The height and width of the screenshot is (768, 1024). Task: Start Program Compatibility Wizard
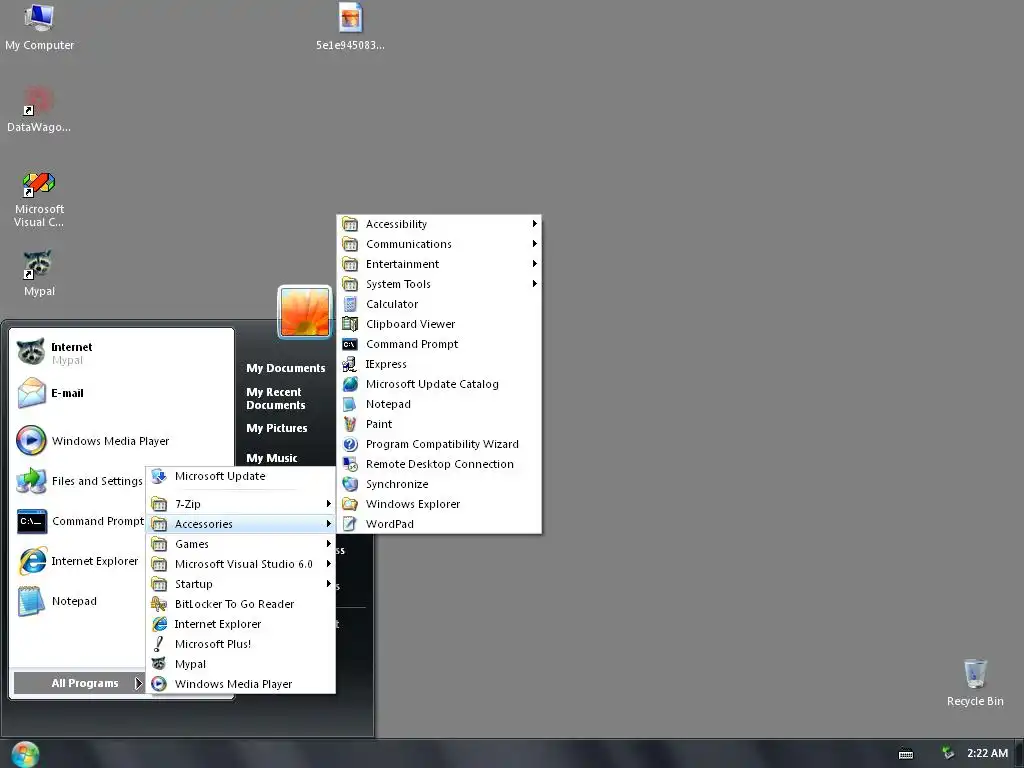[x=439, y=444]
